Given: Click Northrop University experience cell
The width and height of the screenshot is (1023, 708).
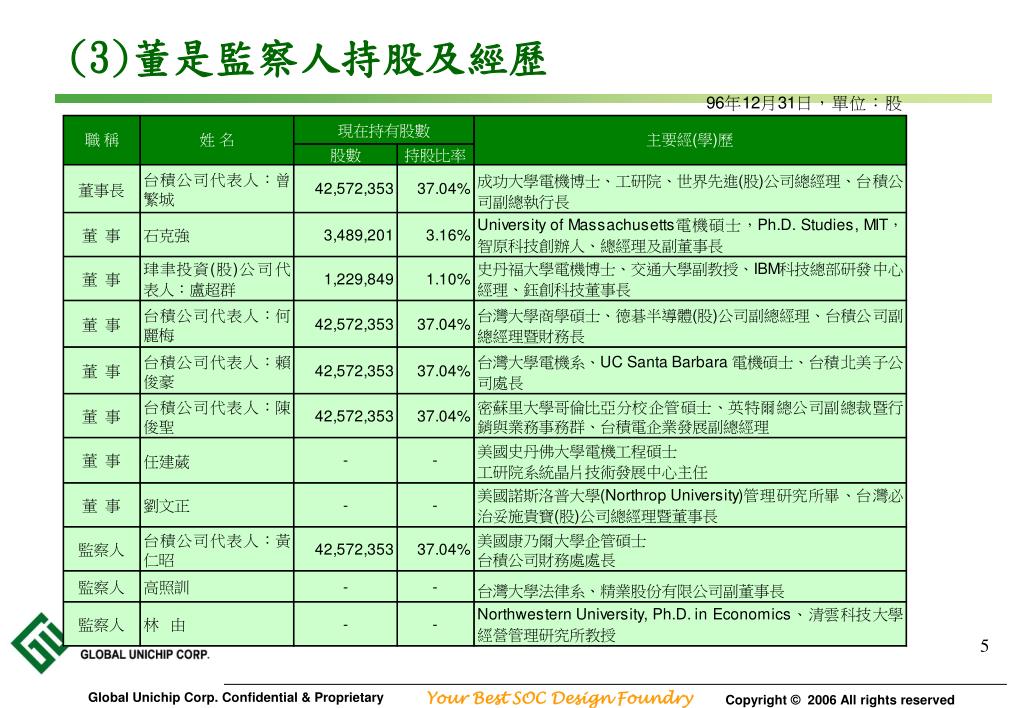Looking at the screenshot, I should tap(690, 506).
